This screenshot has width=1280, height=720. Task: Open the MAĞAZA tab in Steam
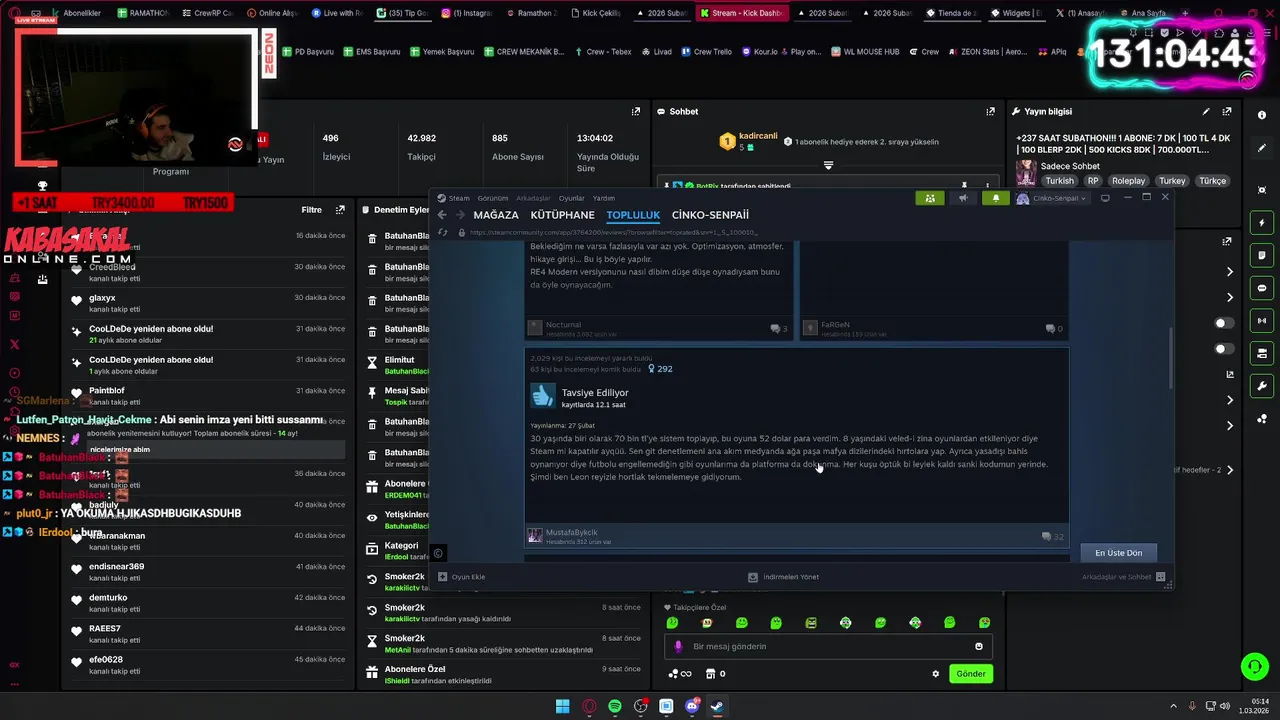coord(496,215)
